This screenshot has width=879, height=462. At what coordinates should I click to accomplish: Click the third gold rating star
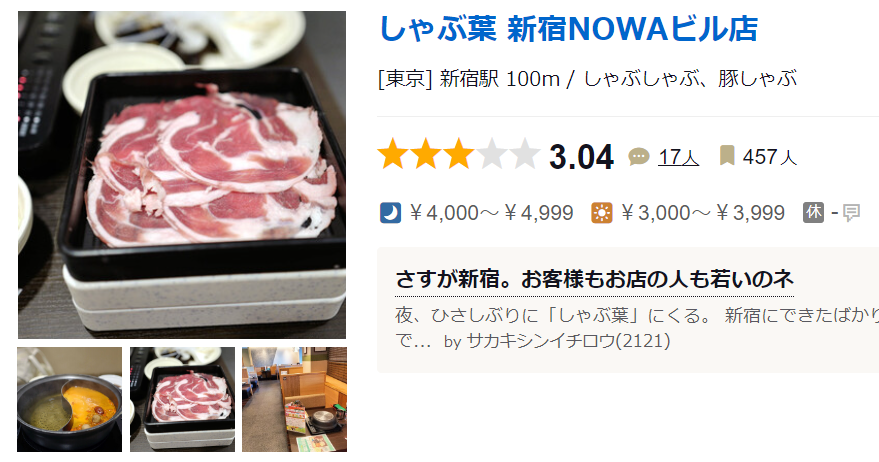(459, 154)
